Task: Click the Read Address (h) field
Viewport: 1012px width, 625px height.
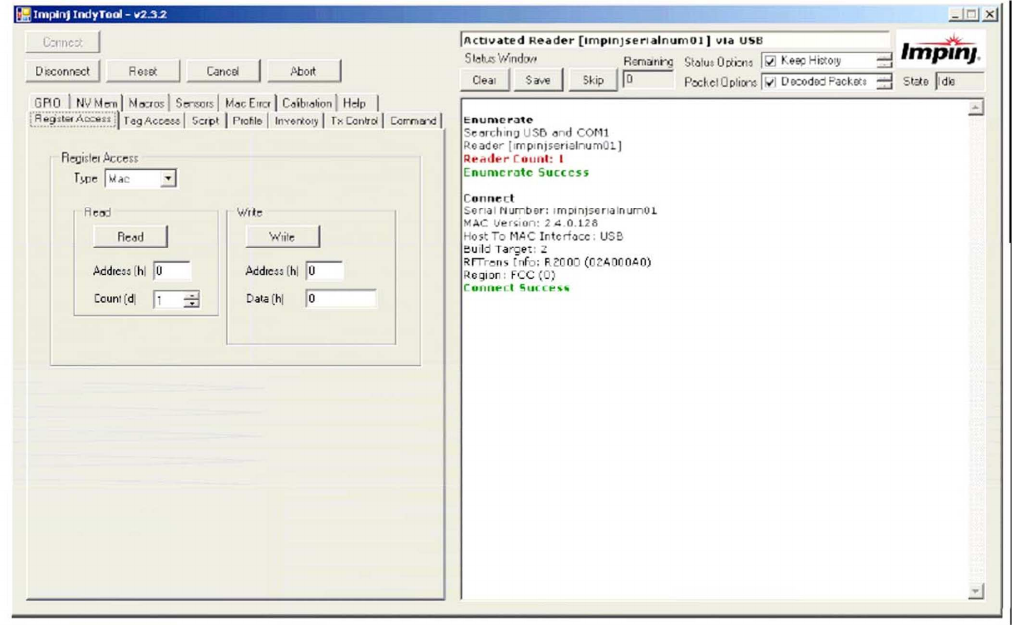Action: (x=172, y=271)
